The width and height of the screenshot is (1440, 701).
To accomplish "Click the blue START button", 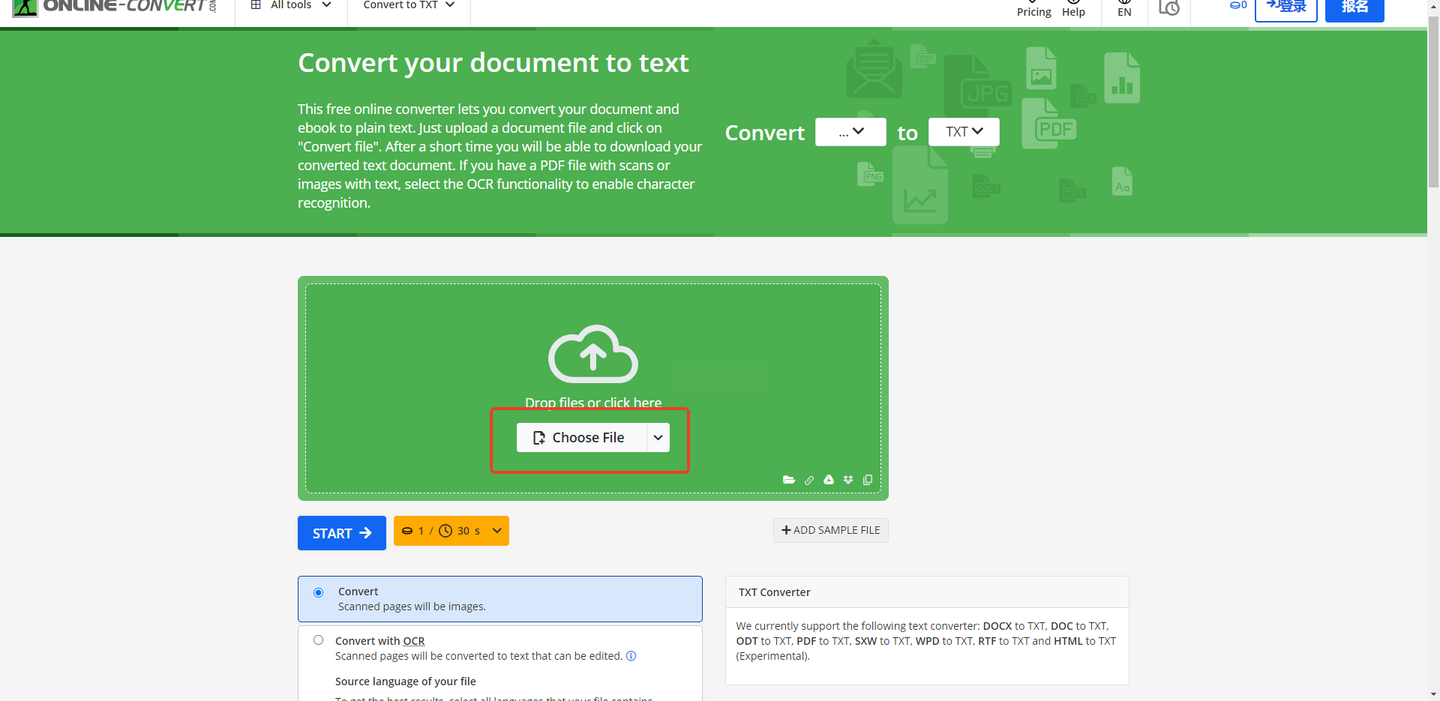I will pyautogui.click(x=341, y=533).
